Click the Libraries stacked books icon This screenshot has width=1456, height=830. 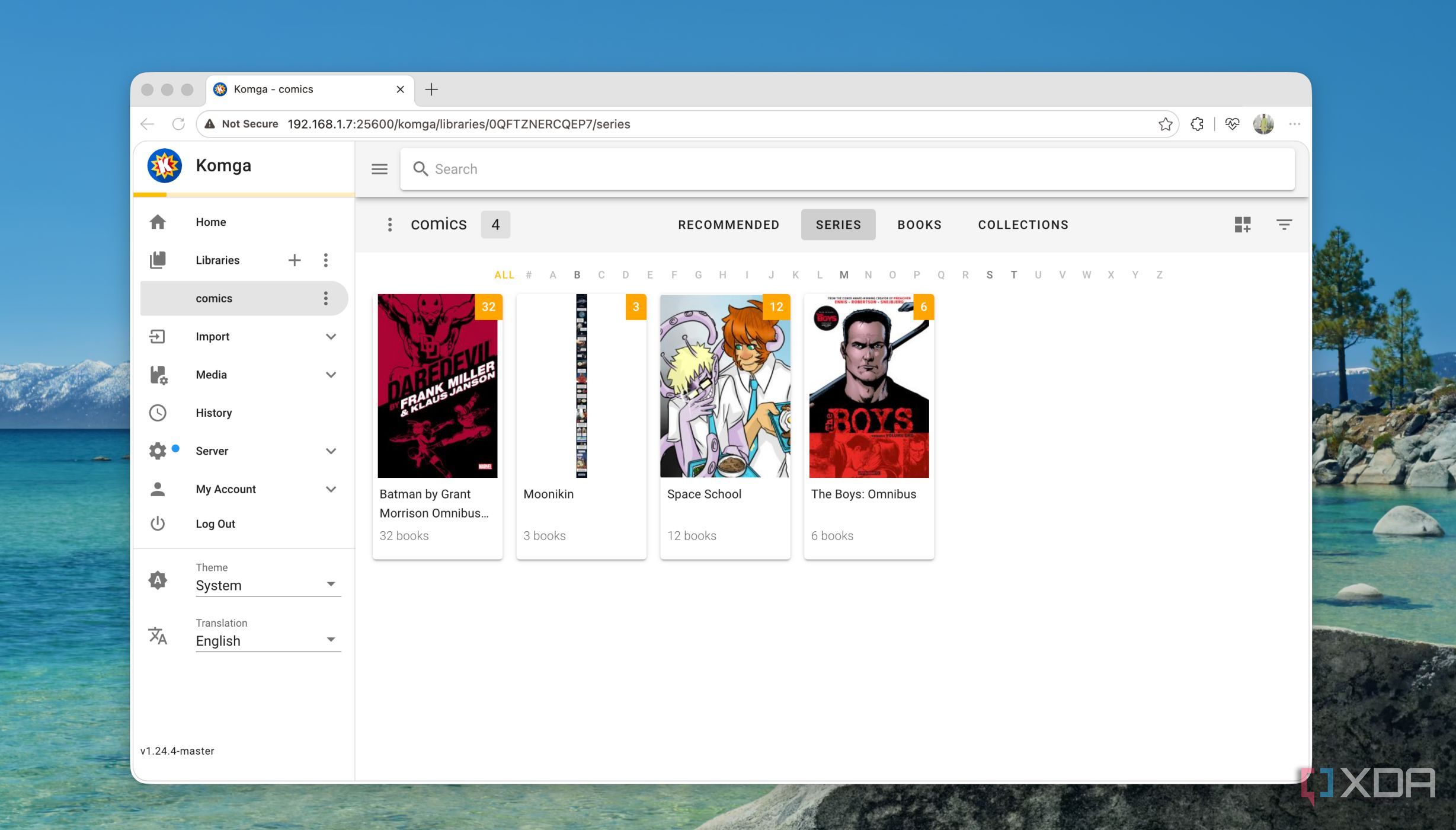(x=158, y=260)
